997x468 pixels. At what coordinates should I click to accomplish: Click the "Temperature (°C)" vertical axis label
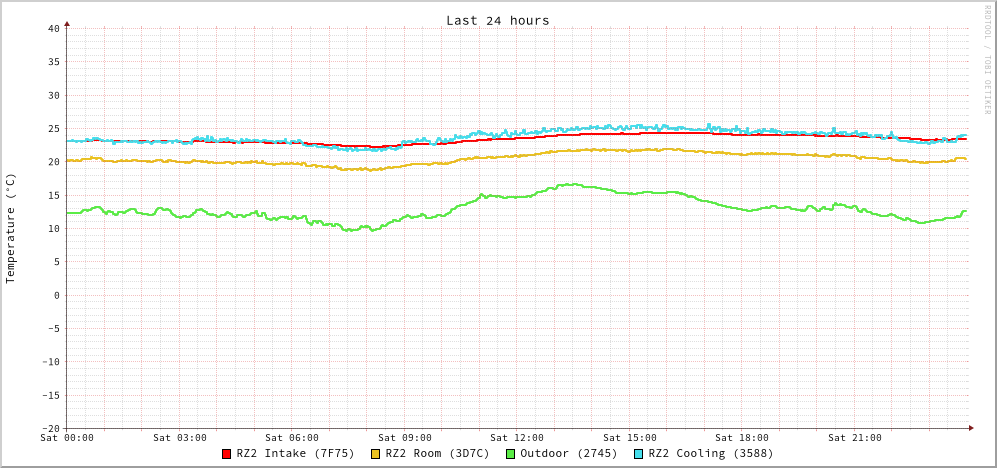click(x=11, y=228)
